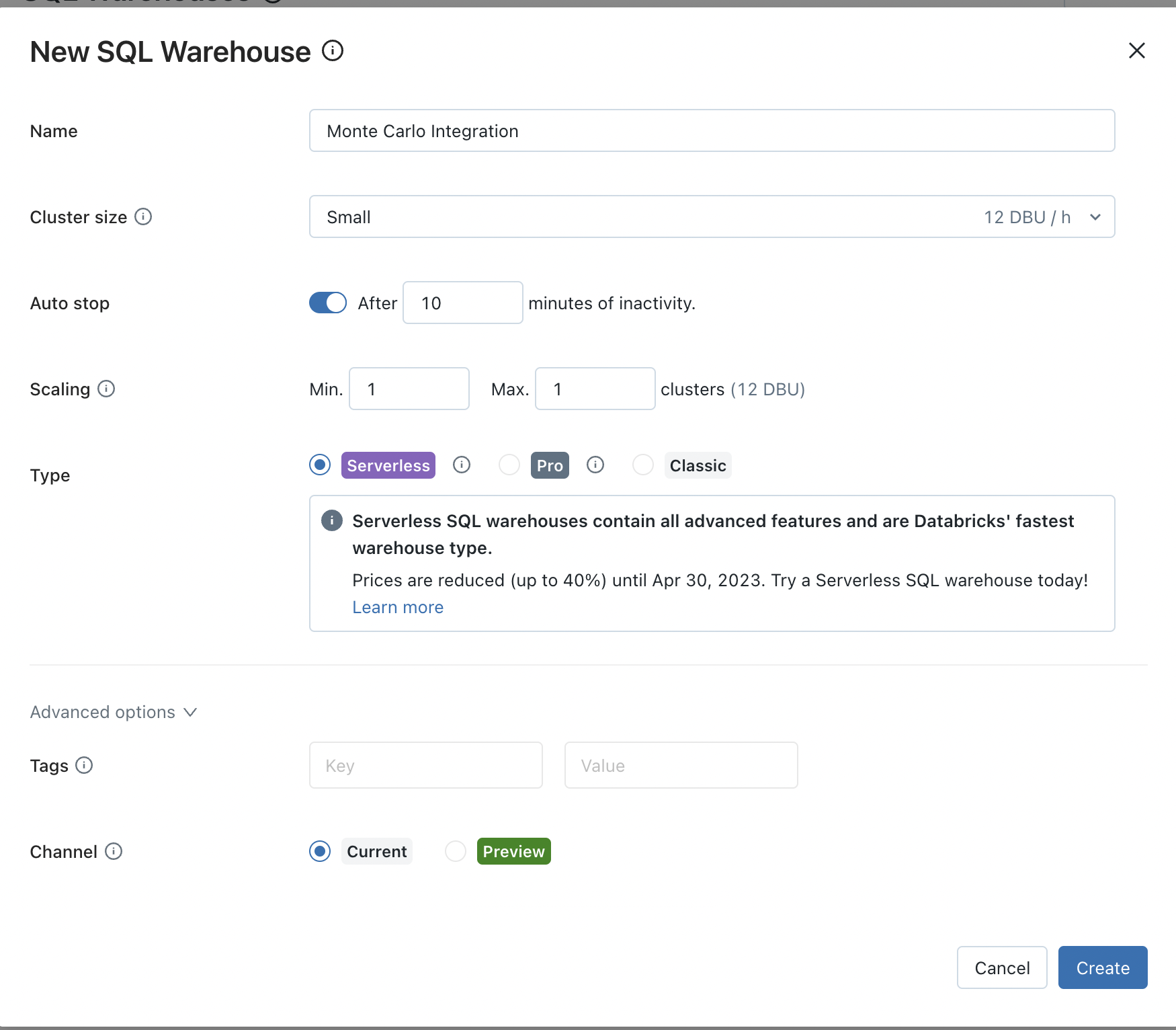Open the Learn more link
This screenshot has width=1176, height=1030.
398,607
